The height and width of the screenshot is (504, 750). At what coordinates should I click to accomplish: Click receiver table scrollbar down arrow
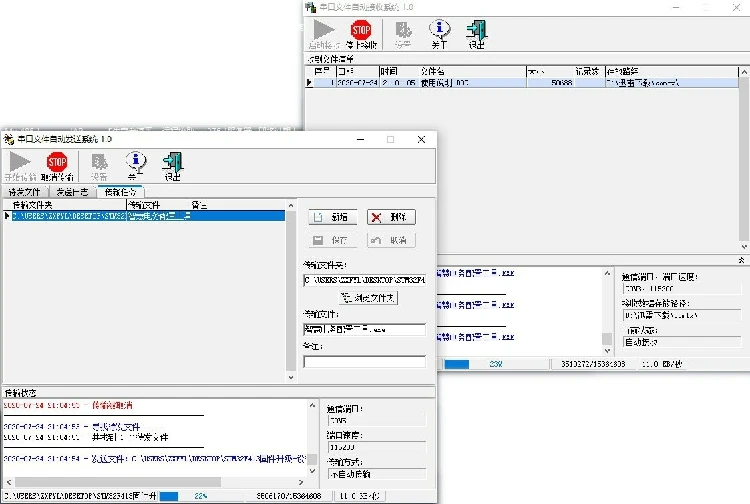(x=744, y=247)
